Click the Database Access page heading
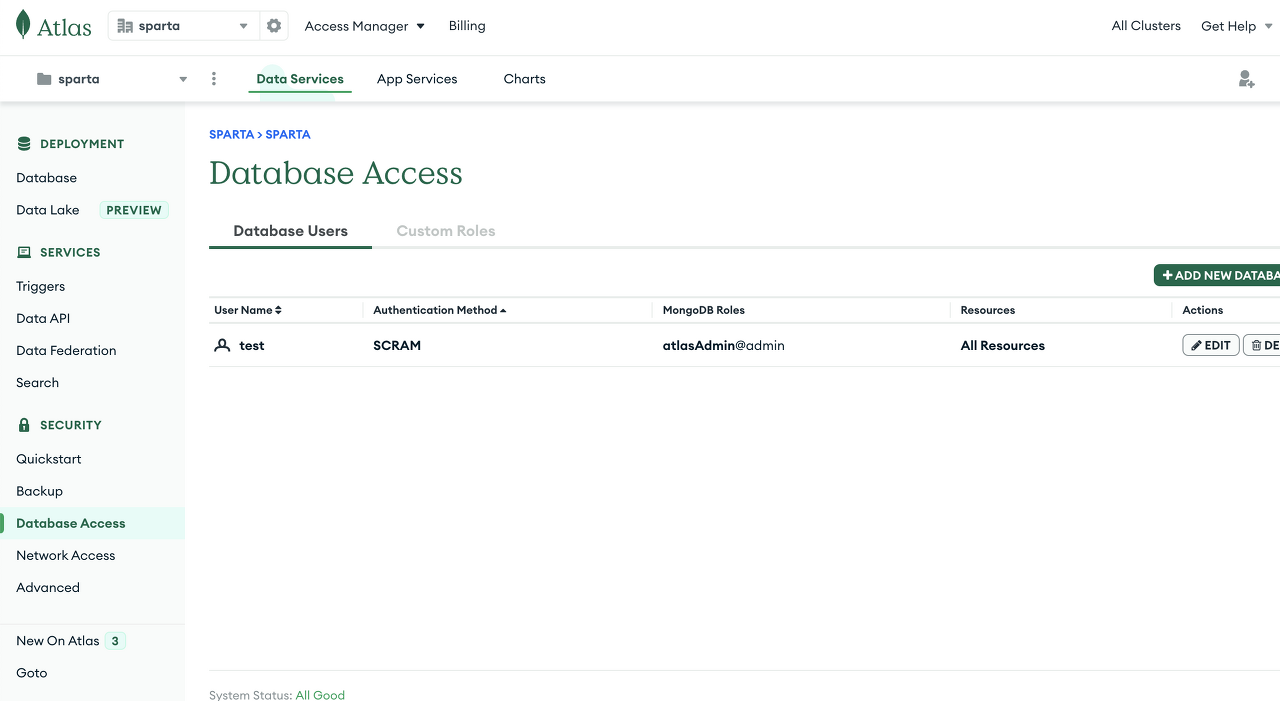This screenshot has height=701, width=1280. [336, 173]
